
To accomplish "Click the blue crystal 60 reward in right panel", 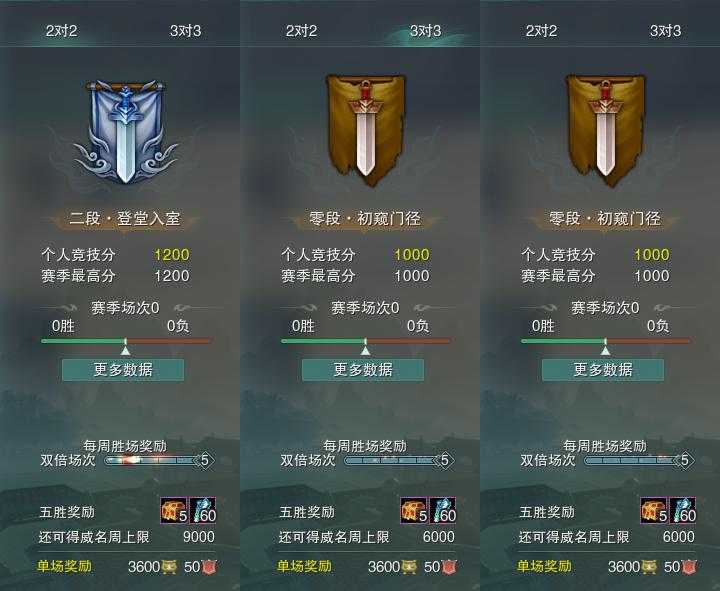I will (682, 510).
